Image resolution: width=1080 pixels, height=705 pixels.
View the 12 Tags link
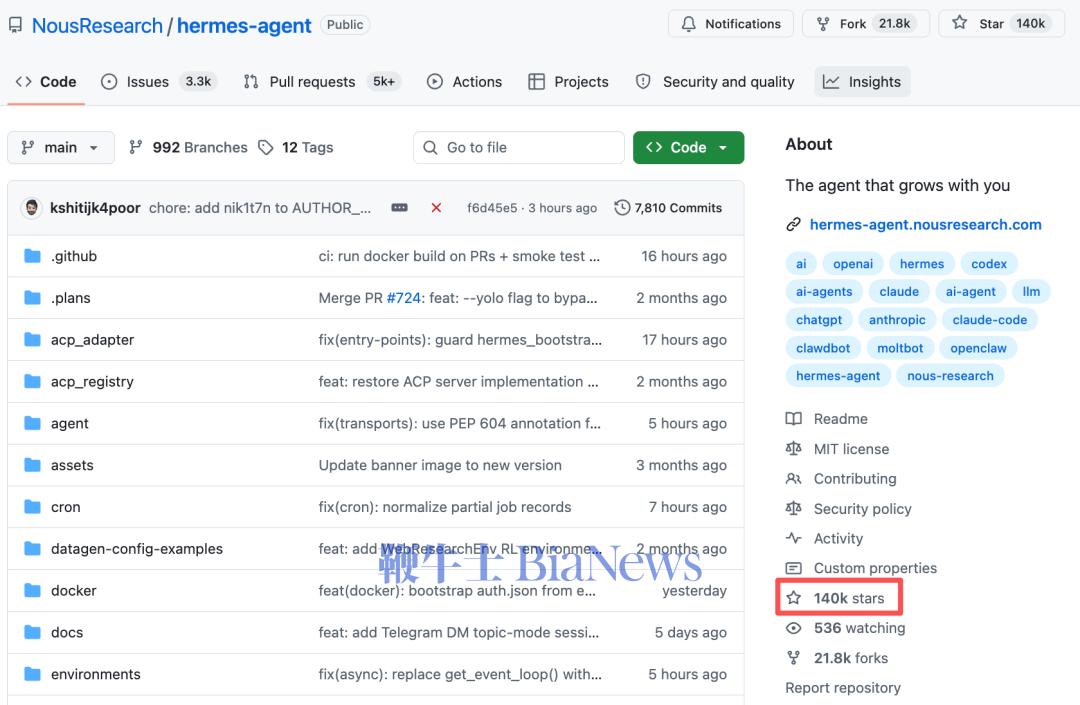296,147
